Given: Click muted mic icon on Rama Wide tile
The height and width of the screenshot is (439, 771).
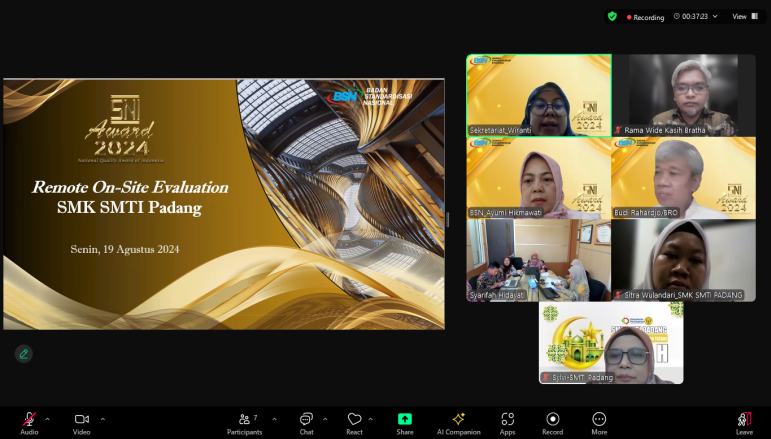Looking at the screenshot, I should tap(618, 130).
